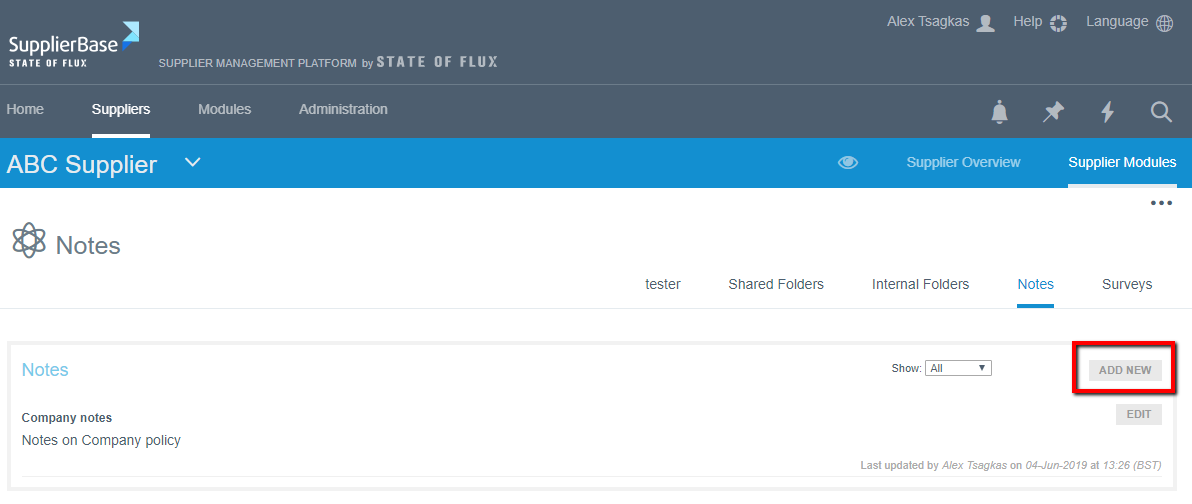The width and height of the screenshot is (1192, 504).
Task: Open the lightning bolt quick actions
Action: [1107, 112]
